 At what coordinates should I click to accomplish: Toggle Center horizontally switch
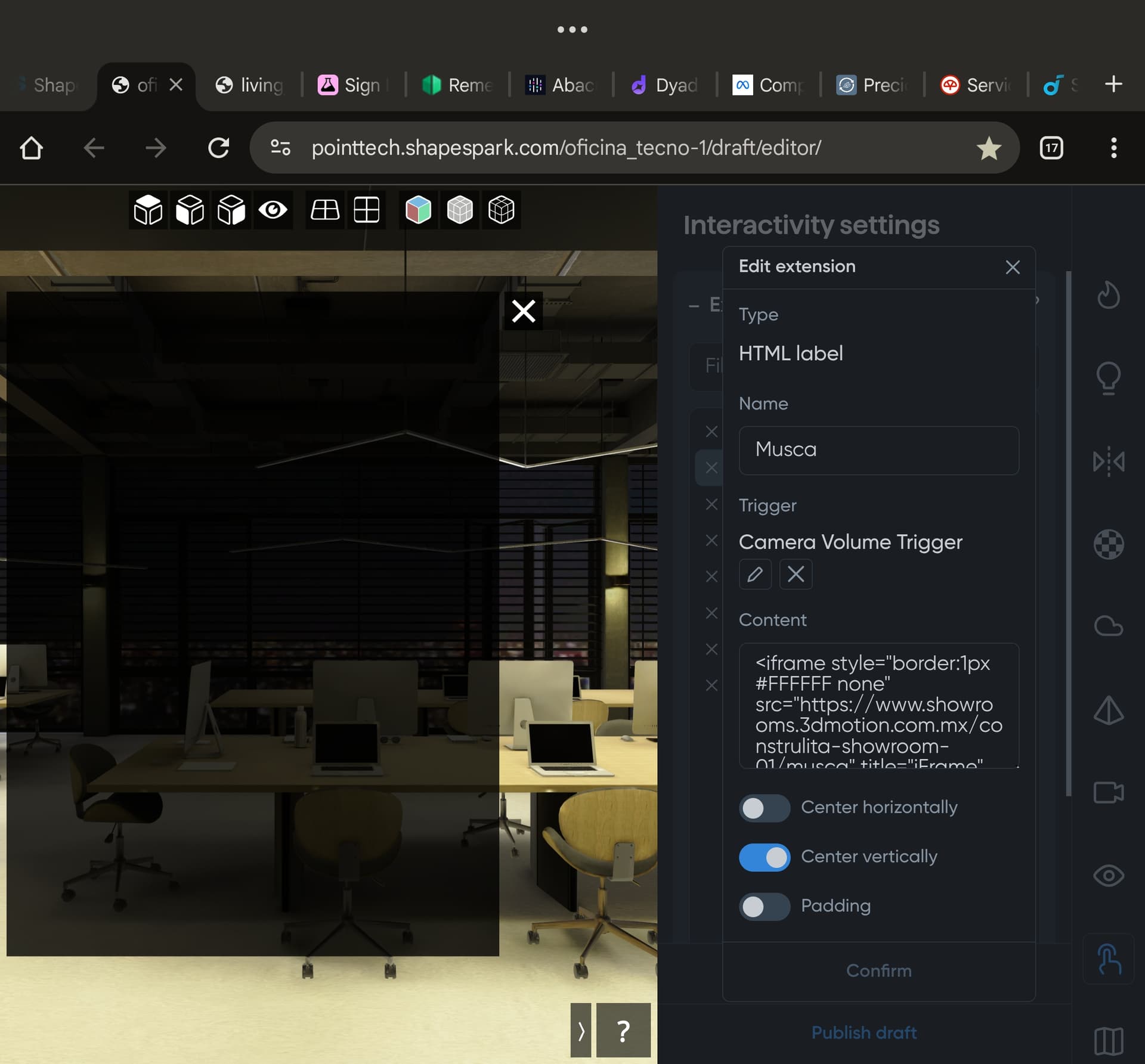tap(764, 808)
